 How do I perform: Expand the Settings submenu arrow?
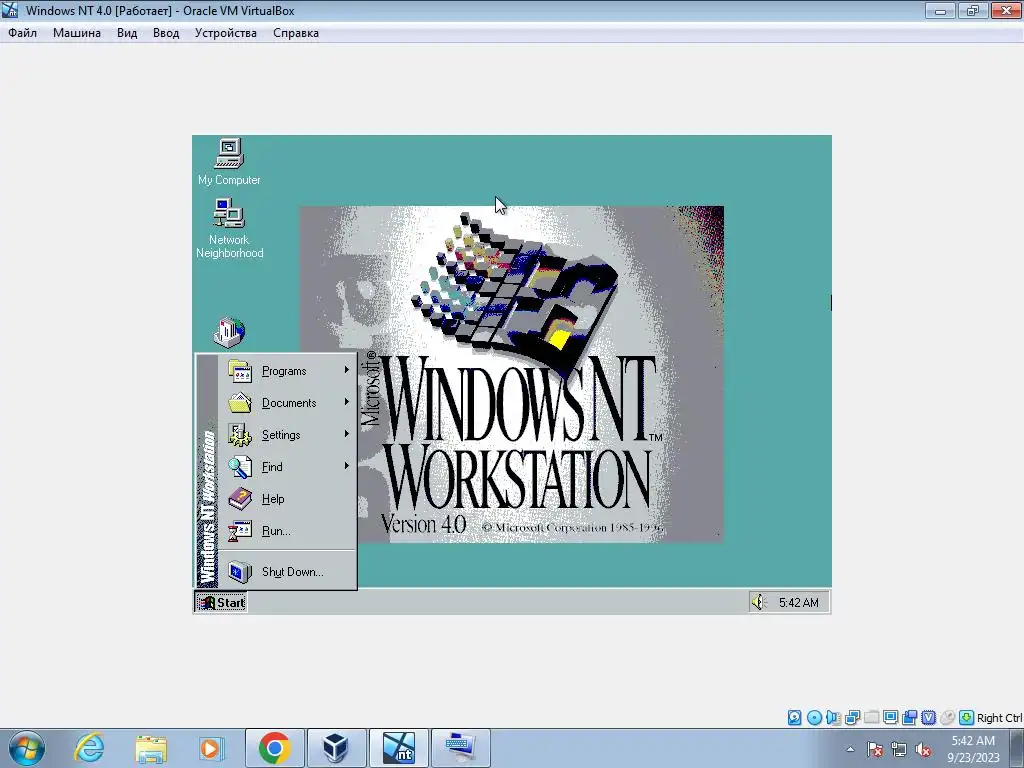click(347, 434)
